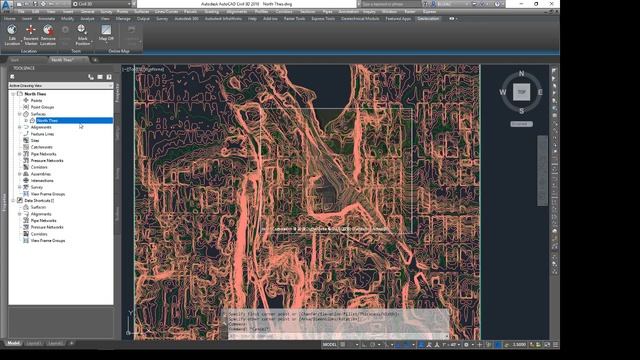Collapse the Data Shortcuts node
640x360 pixels.
[x=13, y=200]
